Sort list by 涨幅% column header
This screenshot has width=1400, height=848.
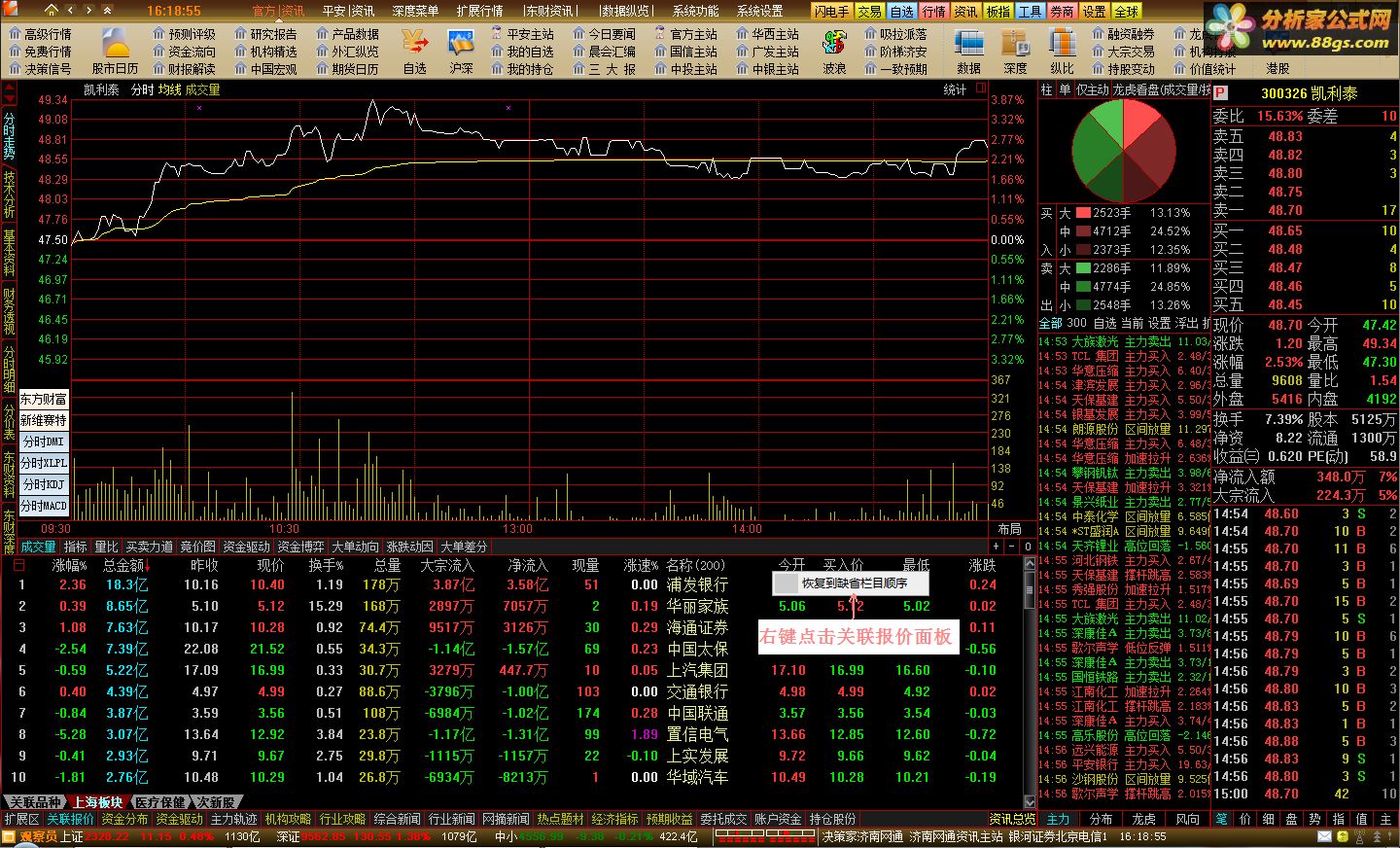[69, 565]
